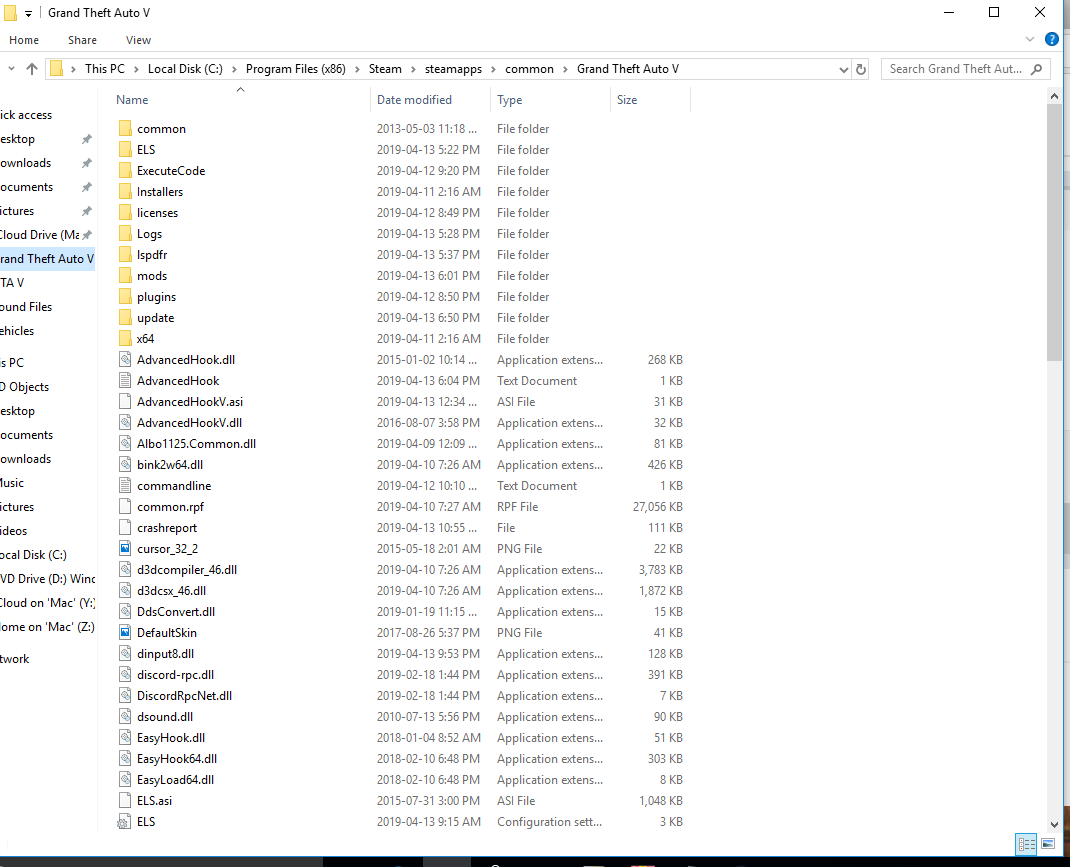Navigate to This PC in breadcrumb
The height and width of the screenshot is (867, 1070).
[x=105, y=69]
